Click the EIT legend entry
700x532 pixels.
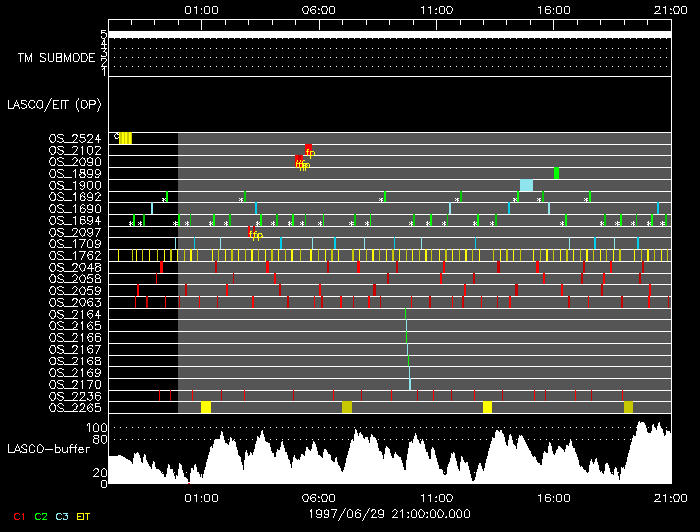87,516
